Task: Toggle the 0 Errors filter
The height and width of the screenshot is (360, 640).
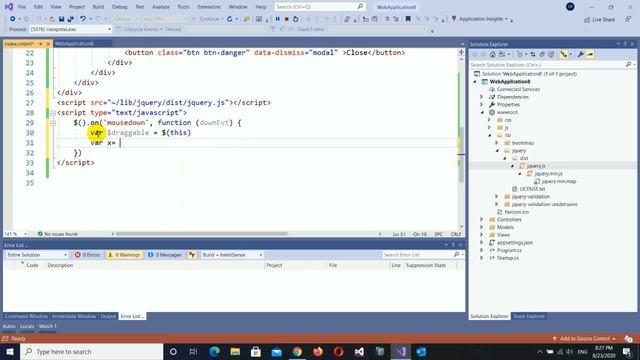Action: pos(87,255)
